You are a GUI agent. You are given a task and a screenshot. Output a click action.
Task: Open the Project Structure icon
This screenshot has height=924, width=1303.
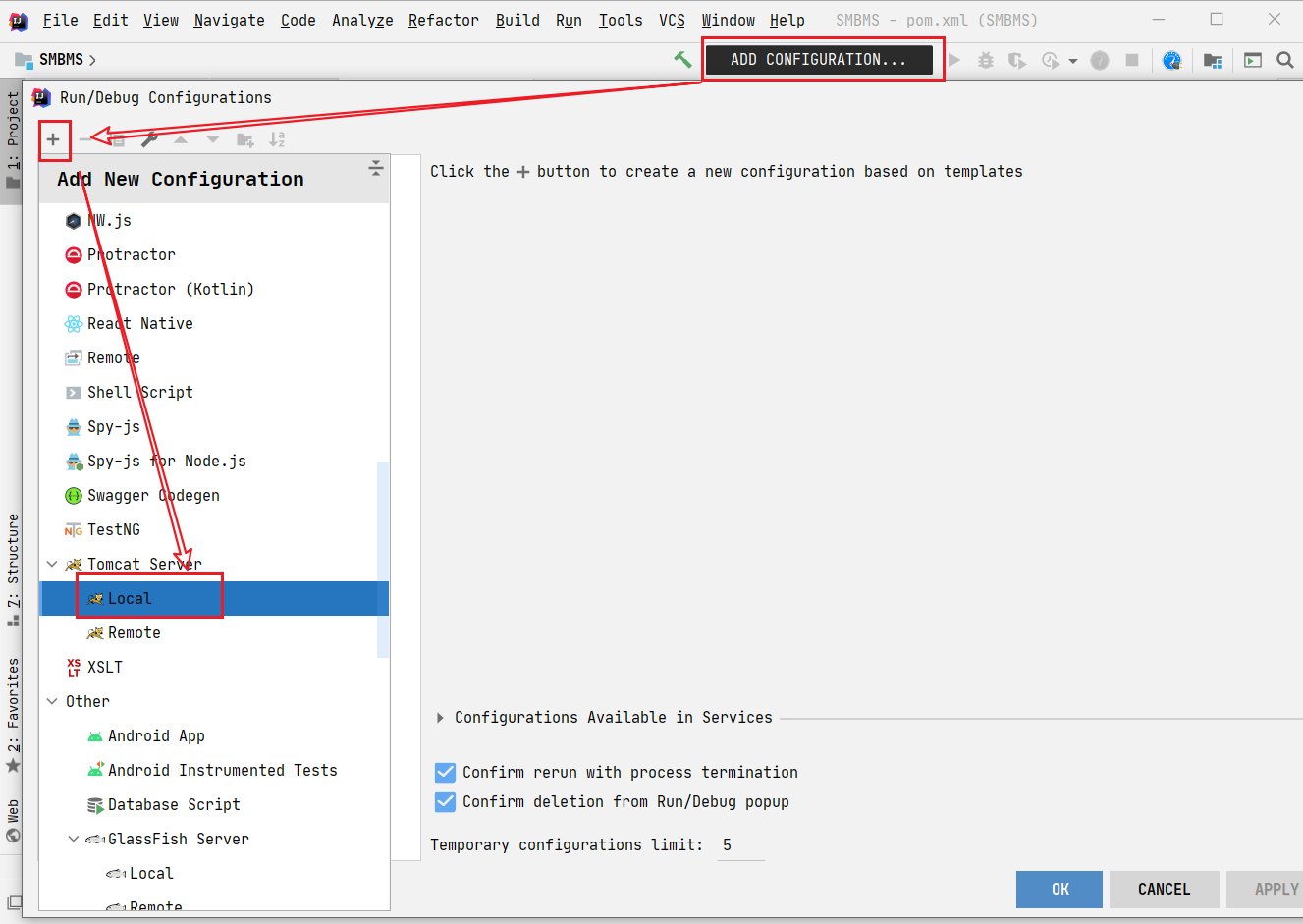click(x=1213, y=60)
